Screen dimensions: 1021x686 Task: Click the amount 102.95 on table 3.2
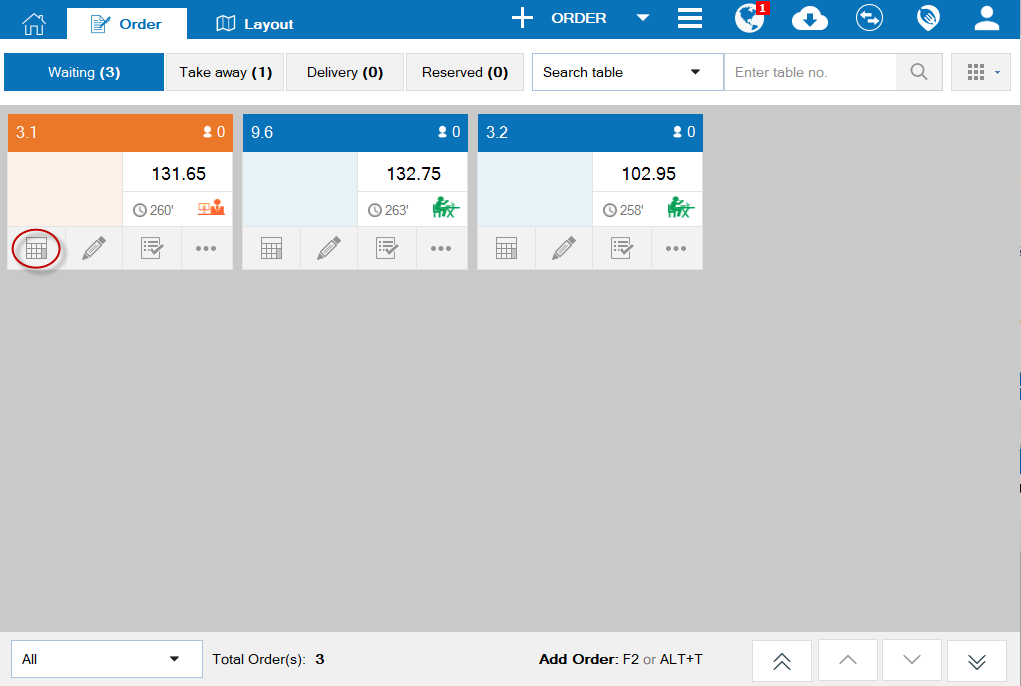(649, 174)
